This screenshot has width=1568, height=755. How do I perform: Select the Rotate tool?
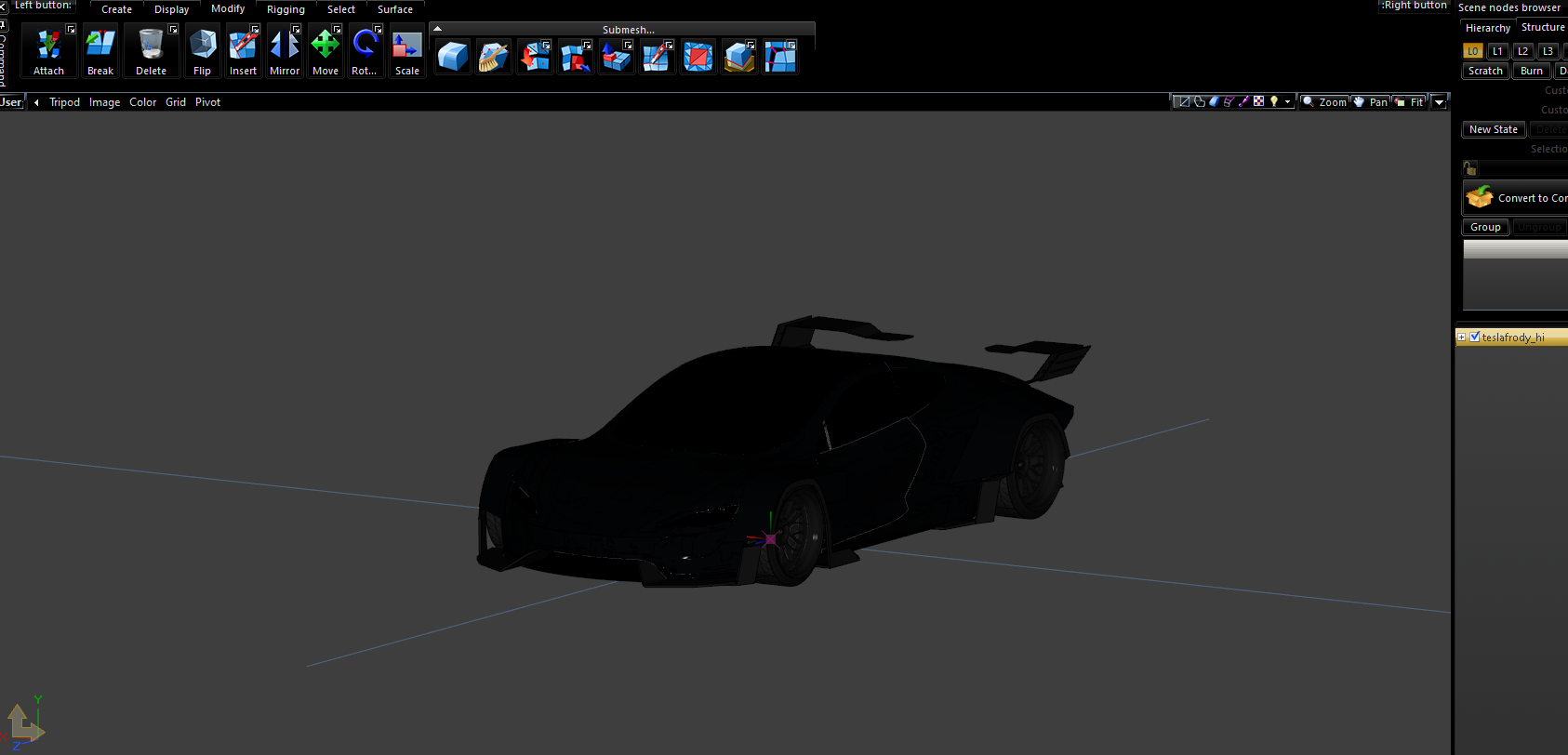[365, 51]
